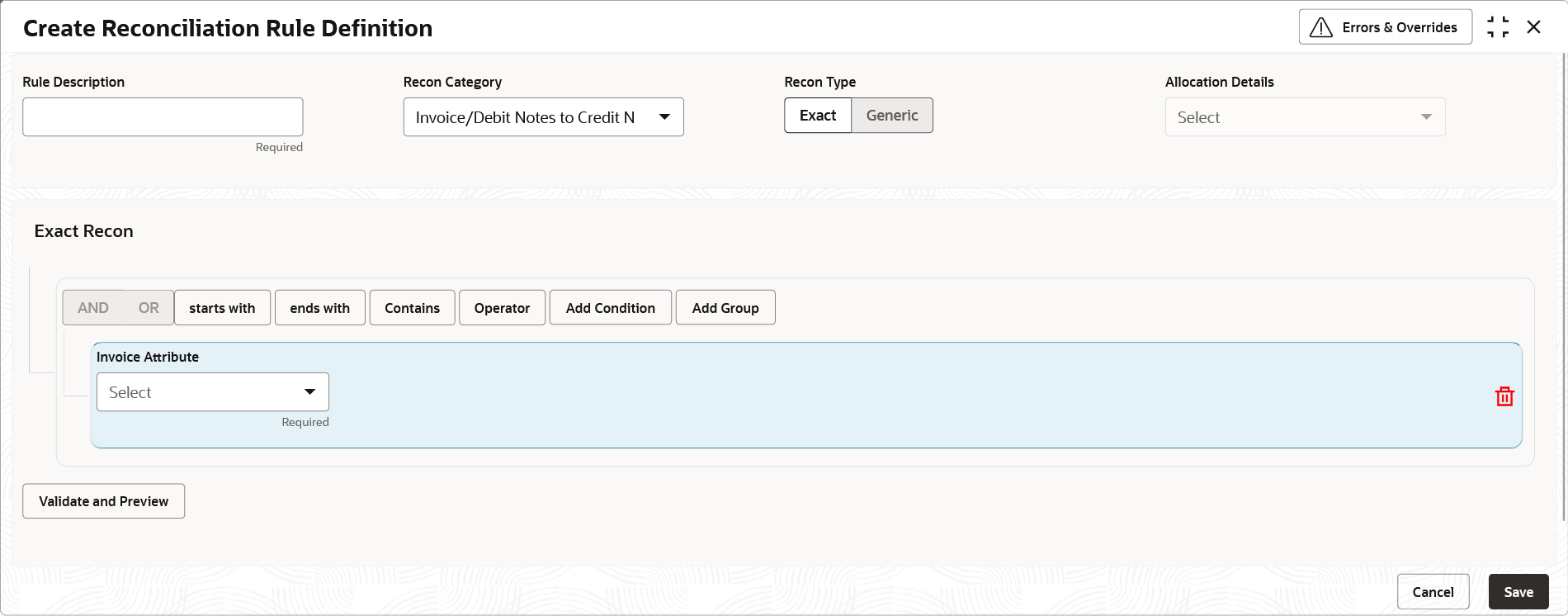This screenshot has width=1568, height=616.
Task: Choose the OR logical operator
Action: (149, 307)
